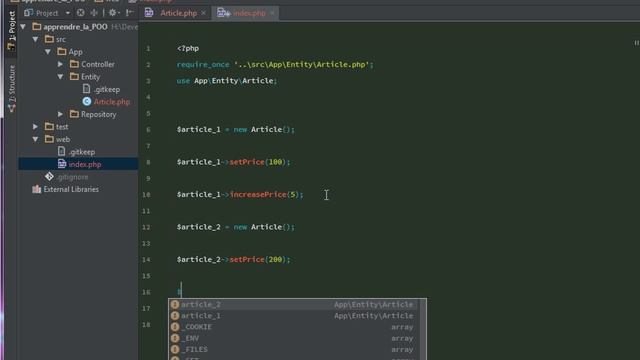640x360 pixels.
Task: Open the Project view dropdown
Action: tap(67, 13)
